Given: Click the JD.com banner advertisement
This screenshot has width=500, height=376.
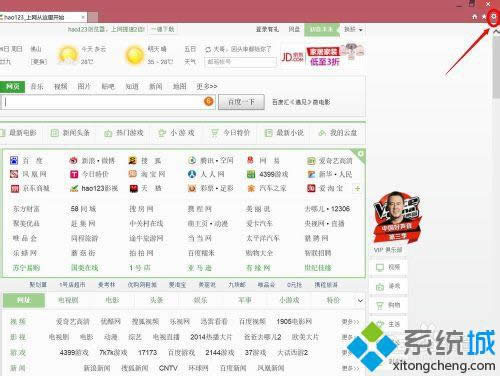Looking at the screenshot, I should (323, 55).
